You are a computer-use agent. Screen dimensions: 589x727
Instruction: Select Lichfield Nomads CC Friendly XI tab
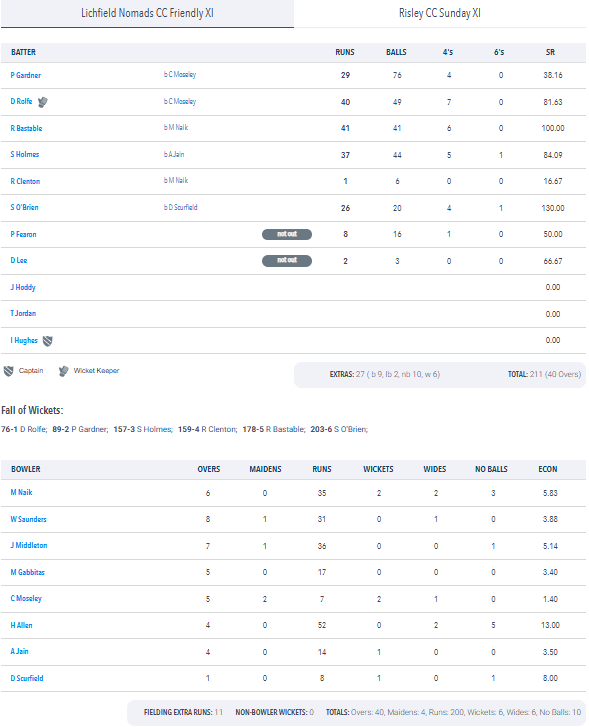tap(147, 13)
